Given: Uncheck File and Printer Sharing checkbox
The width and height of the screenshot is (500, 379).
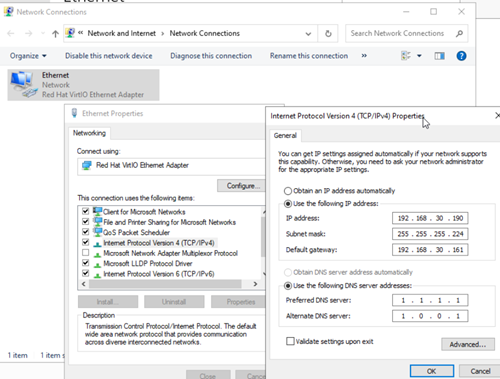Looking at the screenshot, I should click(86, 221).
